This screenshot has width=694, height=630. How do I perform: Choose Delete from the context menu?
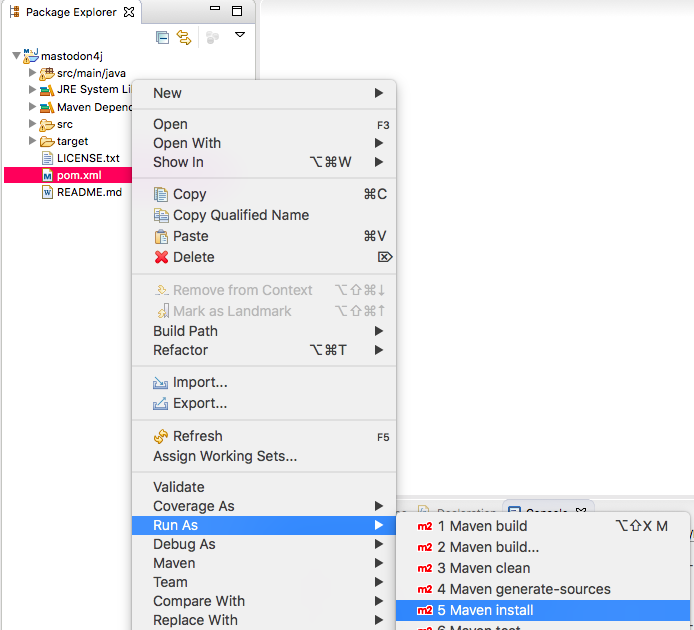click(x=264, y=257)
